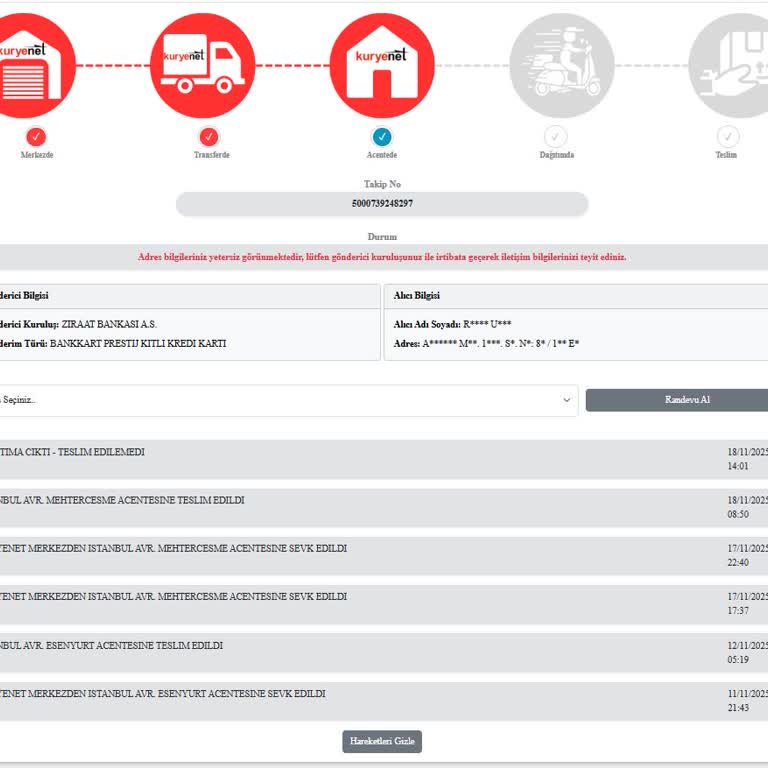Click the blue checkmark above Acentede label
768x768 pixels.
[382, 137]
